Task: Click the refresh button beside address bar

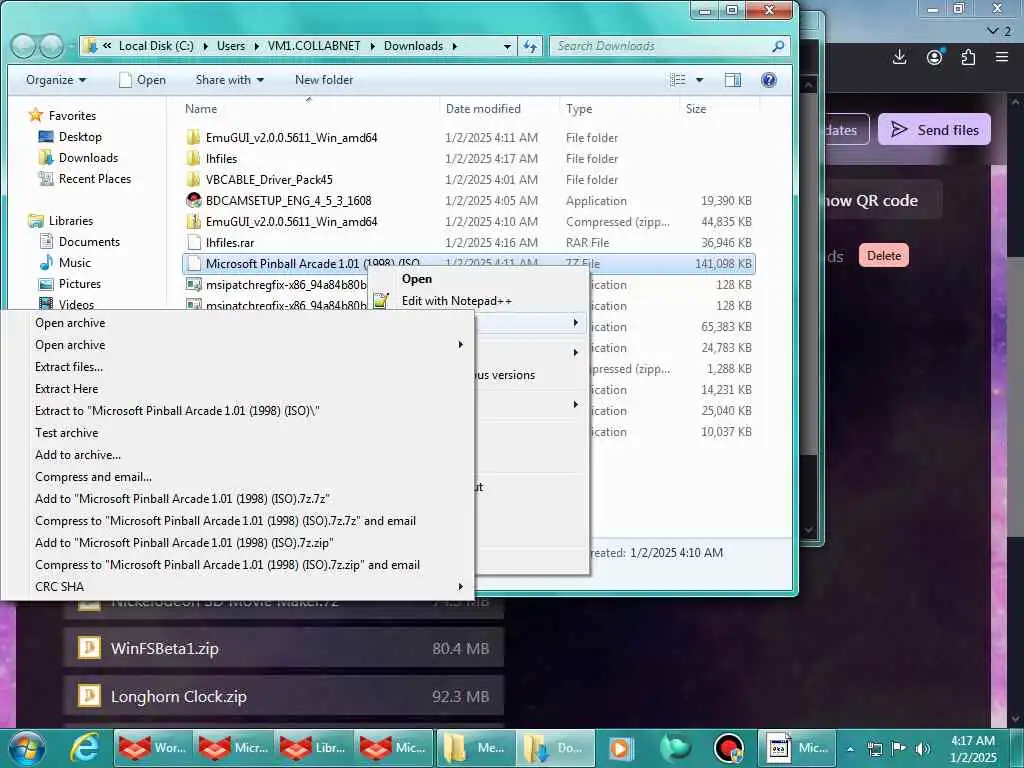Action: pyautogui.click(x=530, y=46)
